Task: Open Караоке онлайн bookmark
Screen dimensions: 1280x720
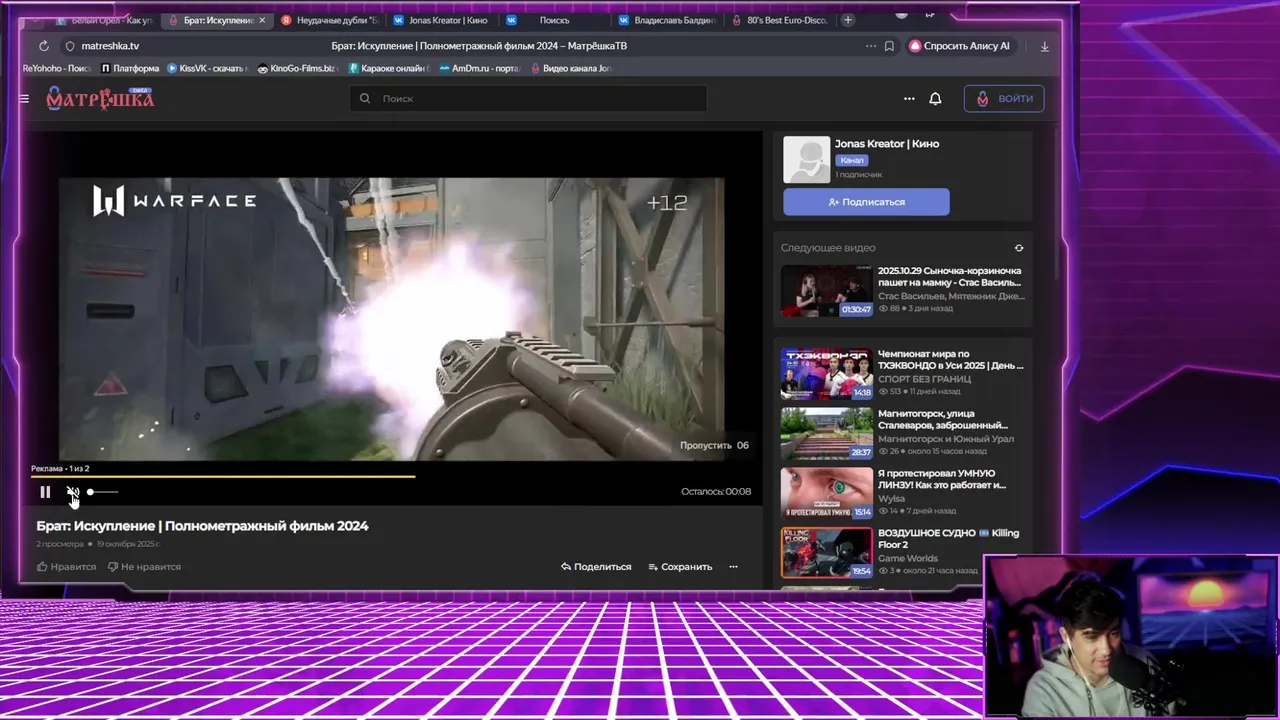Action: tap(389, 69)
